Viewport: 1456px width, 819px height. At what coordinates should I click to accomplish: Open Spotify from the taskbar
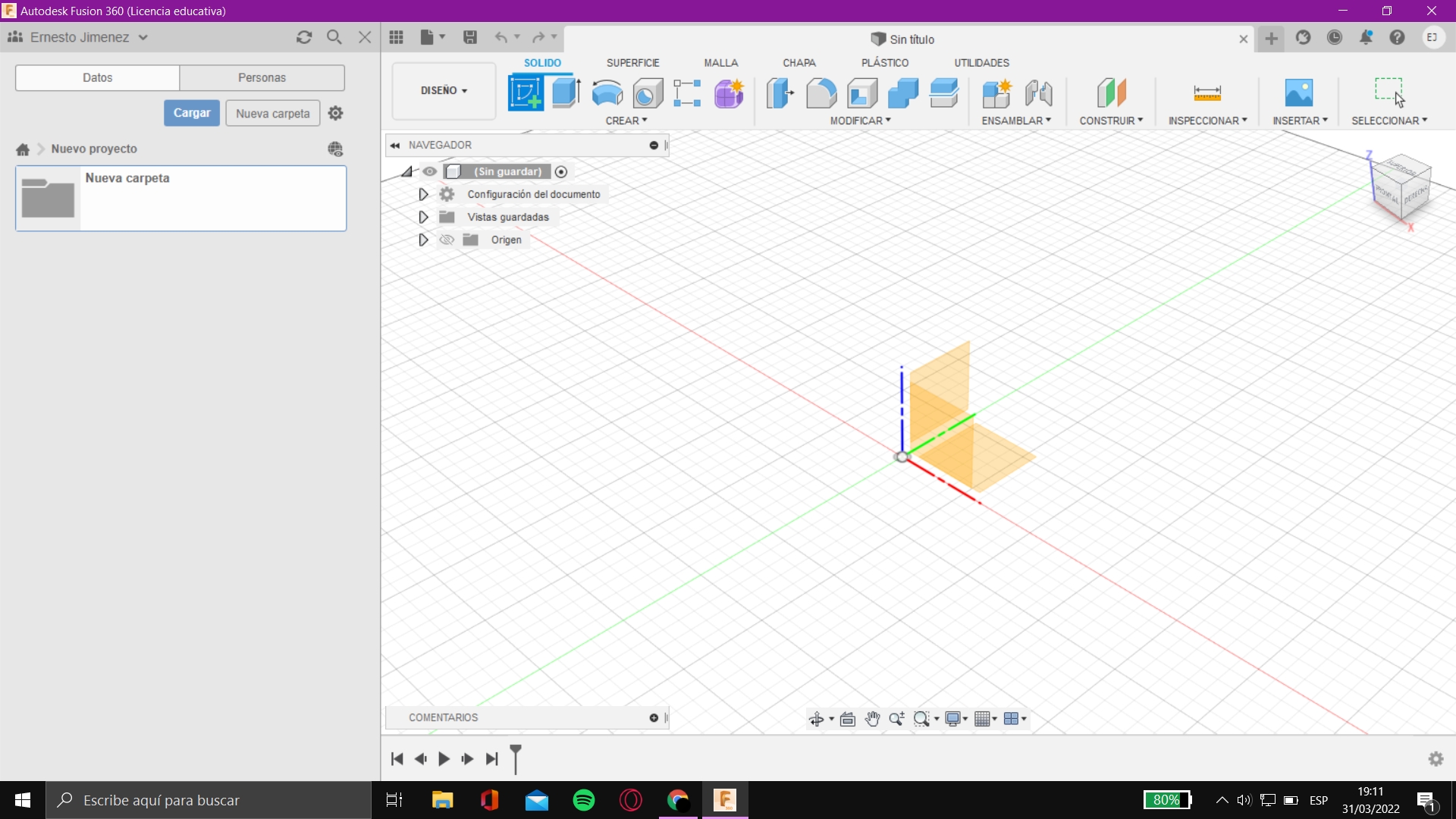[x=584, y=800]
